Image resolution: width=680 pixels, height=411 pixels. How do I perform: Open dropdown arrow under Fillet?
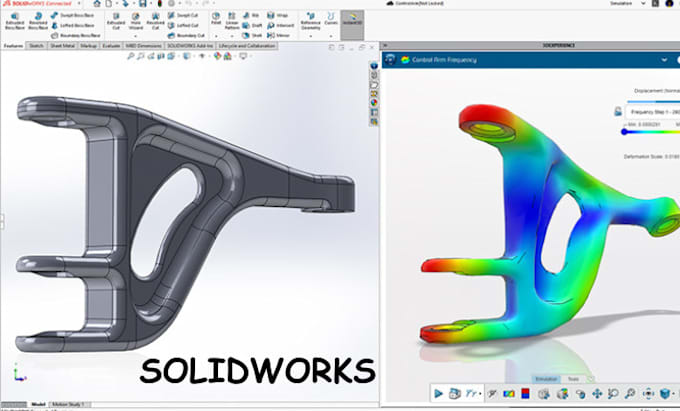(x=216, y=36)
